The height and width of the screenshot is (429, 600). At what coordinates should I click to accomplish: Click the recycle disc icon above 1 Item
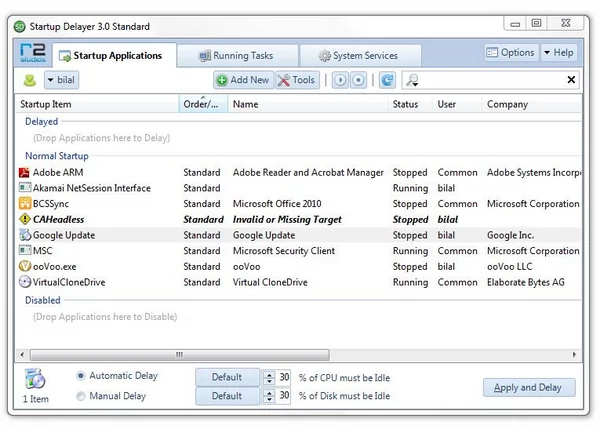35,379
